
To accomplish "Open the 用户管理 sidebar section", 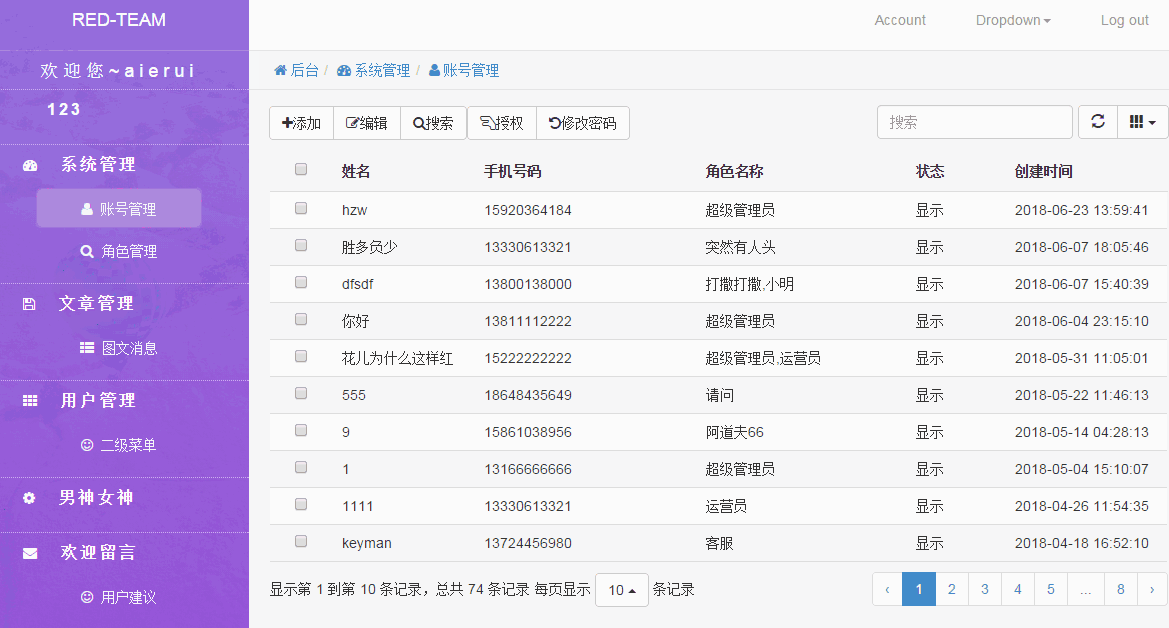I will click(x=97, y=400).
